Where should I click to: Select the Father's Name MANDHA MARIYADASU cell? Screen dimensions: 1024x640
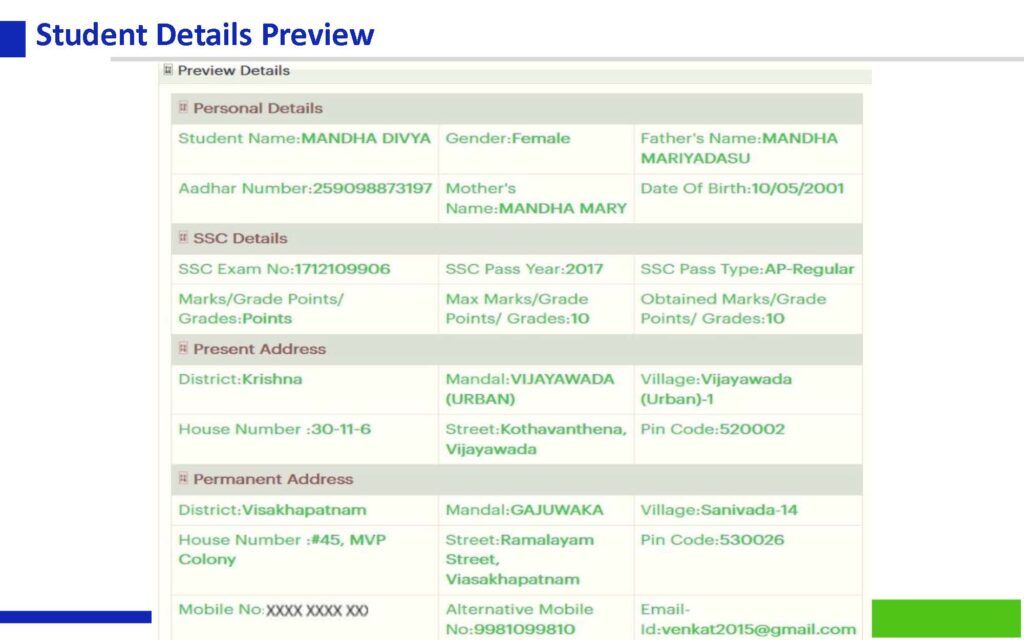pyautogui.click(x=739, y=148)
